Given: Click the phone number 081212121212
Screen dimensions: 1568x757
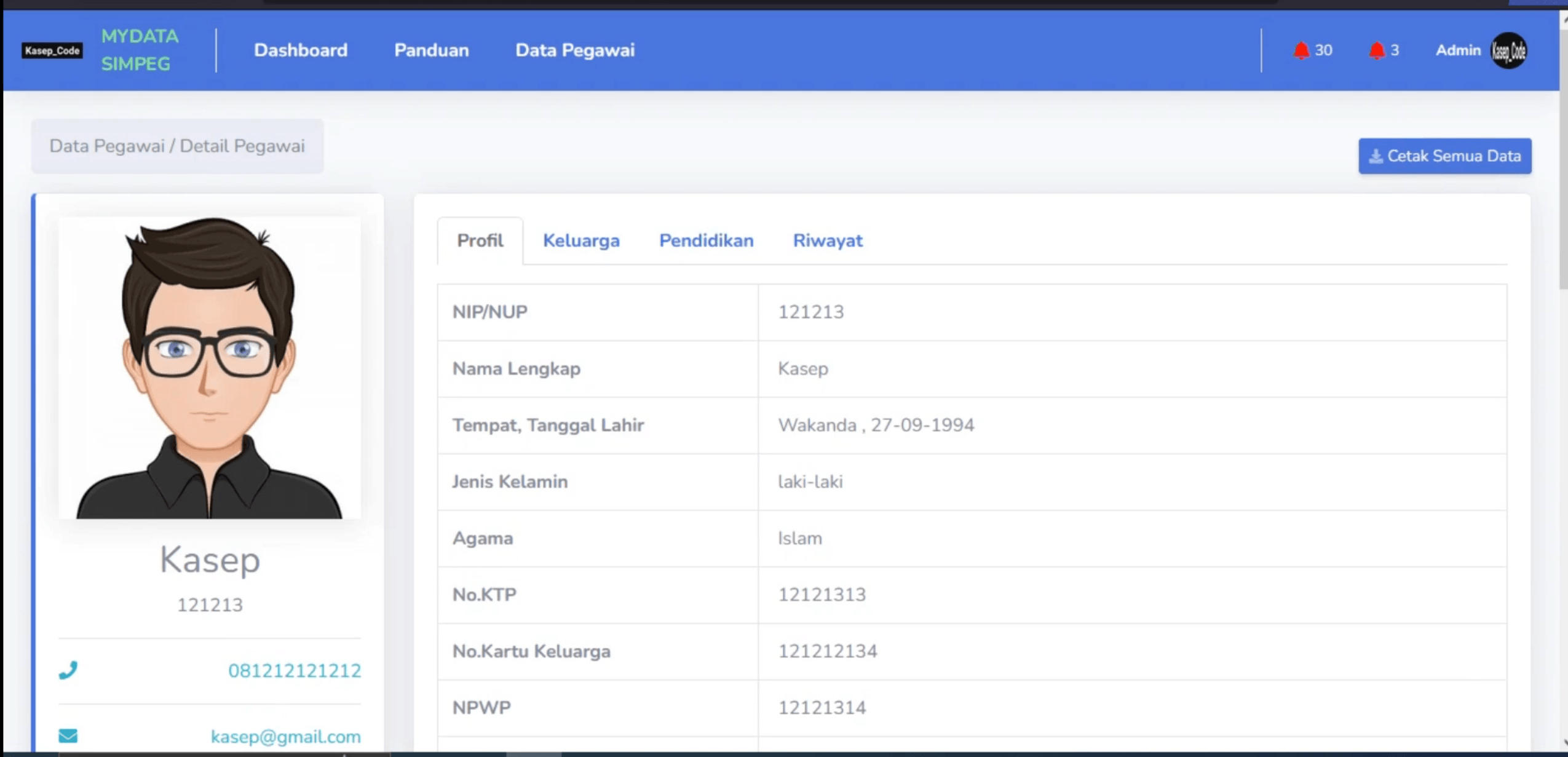Looking at the screenshot, I should pyautogui.click(x=295, y=670).
